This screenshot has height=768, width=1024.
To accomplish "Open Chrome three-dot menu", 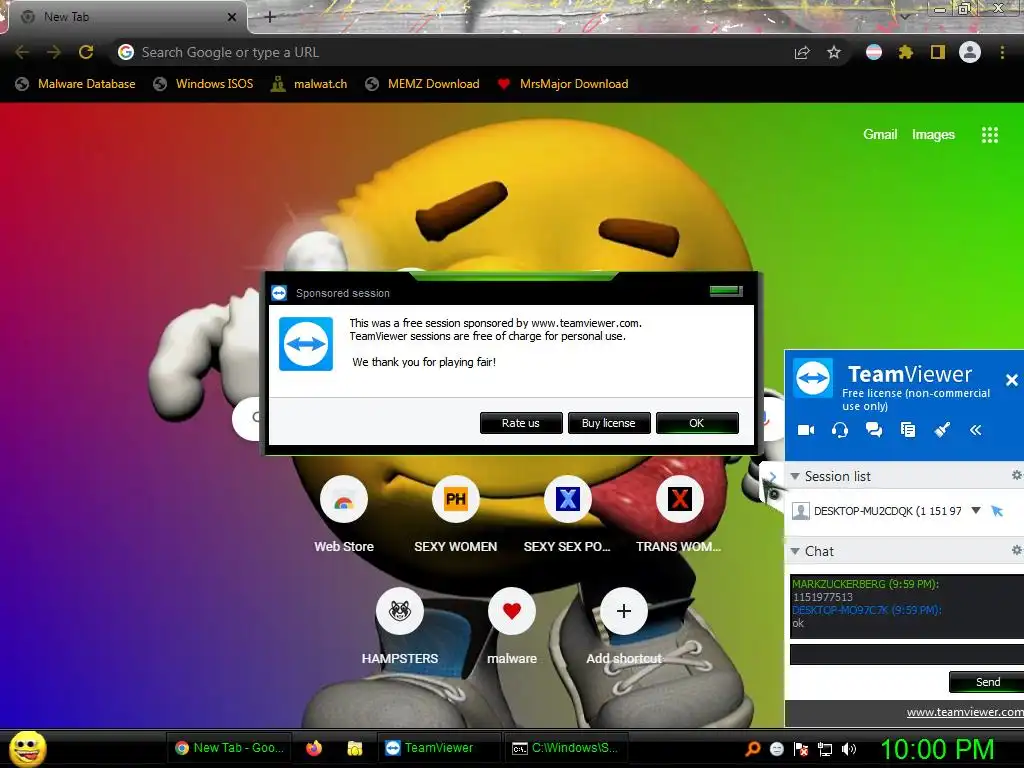I will tap(1002, 52).
